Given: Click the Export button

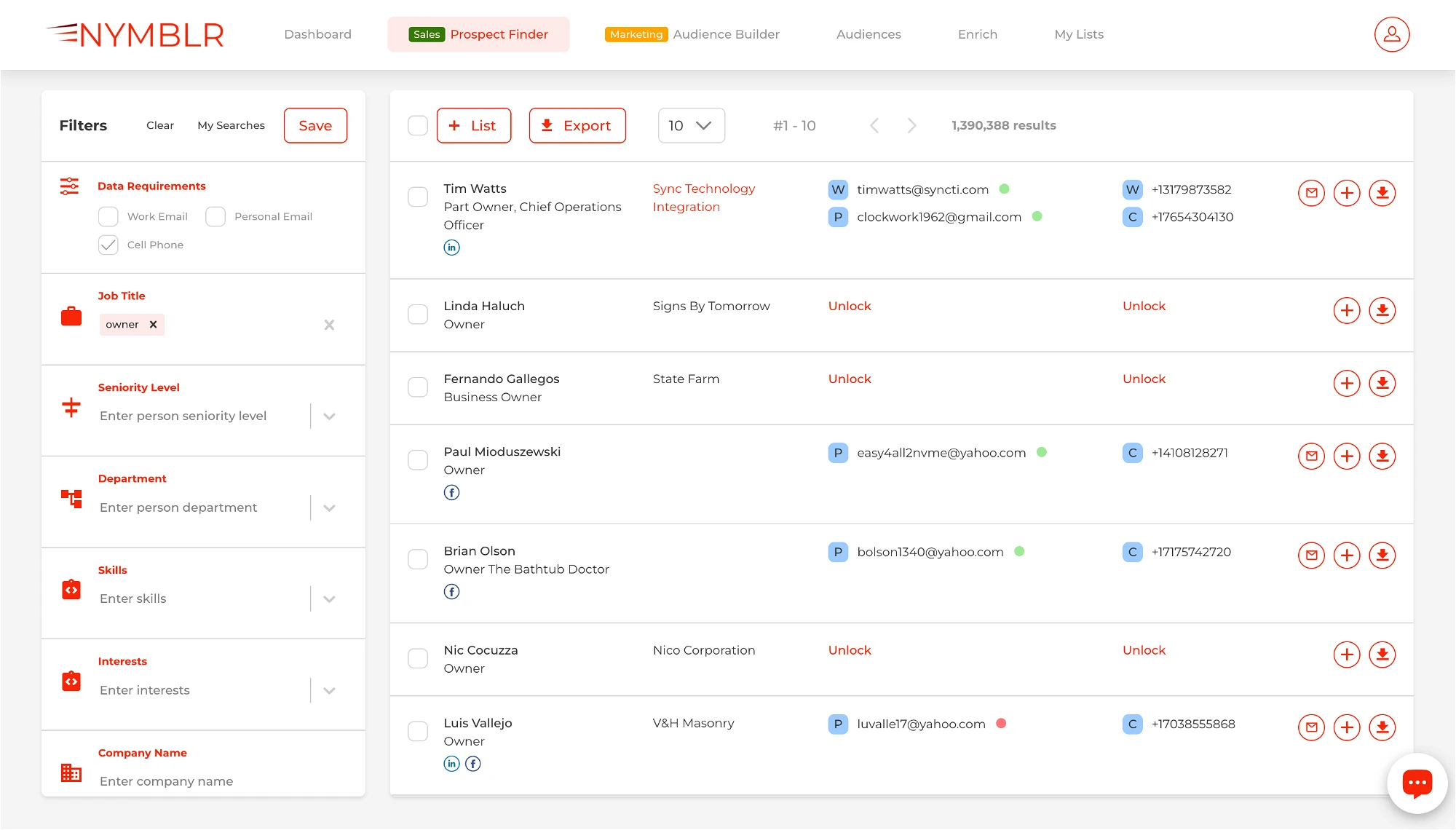Looking at the screenshot, I should (x=577, y=126).
